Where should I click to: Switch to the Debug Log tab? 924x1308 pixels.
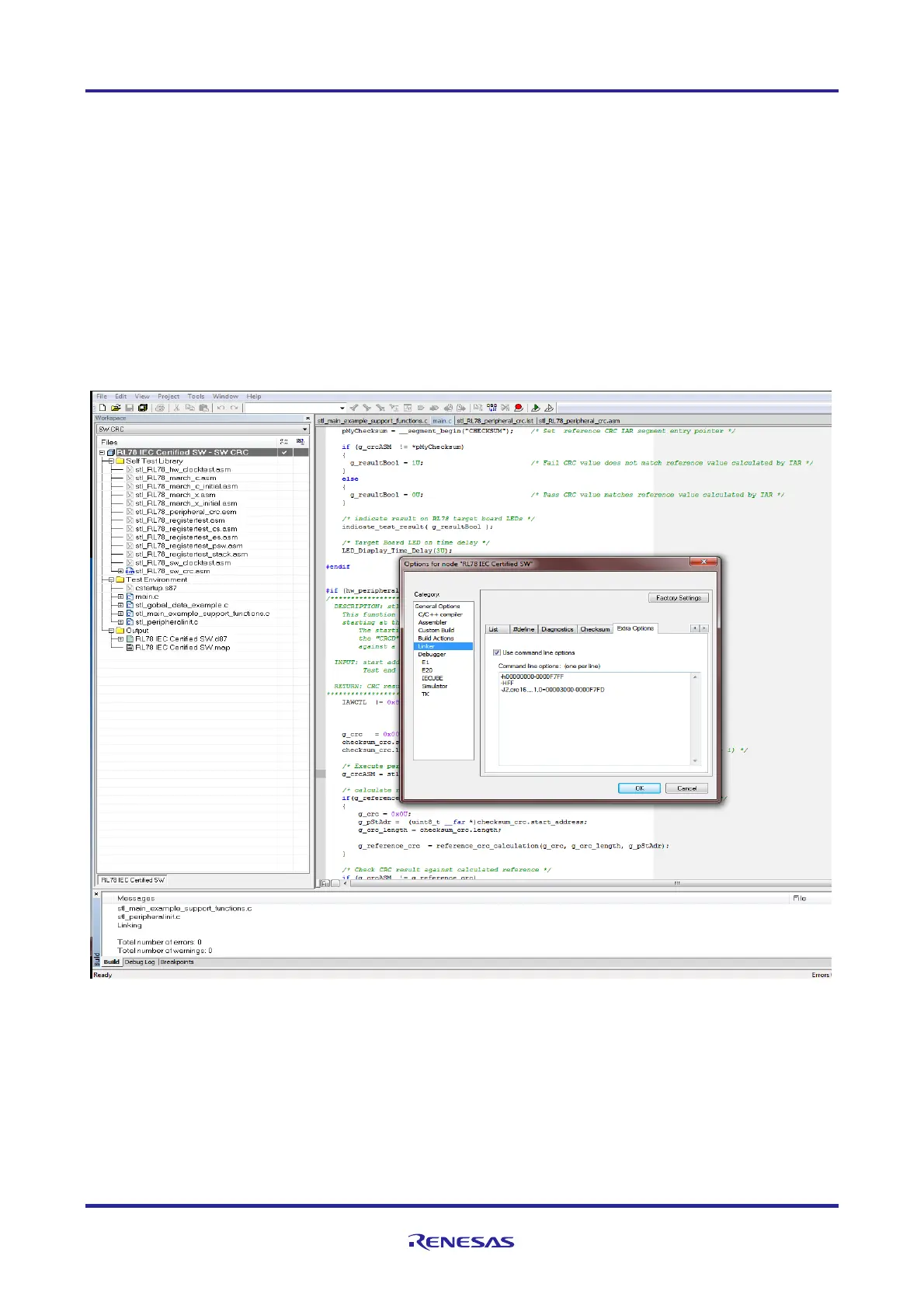[141, 962]
